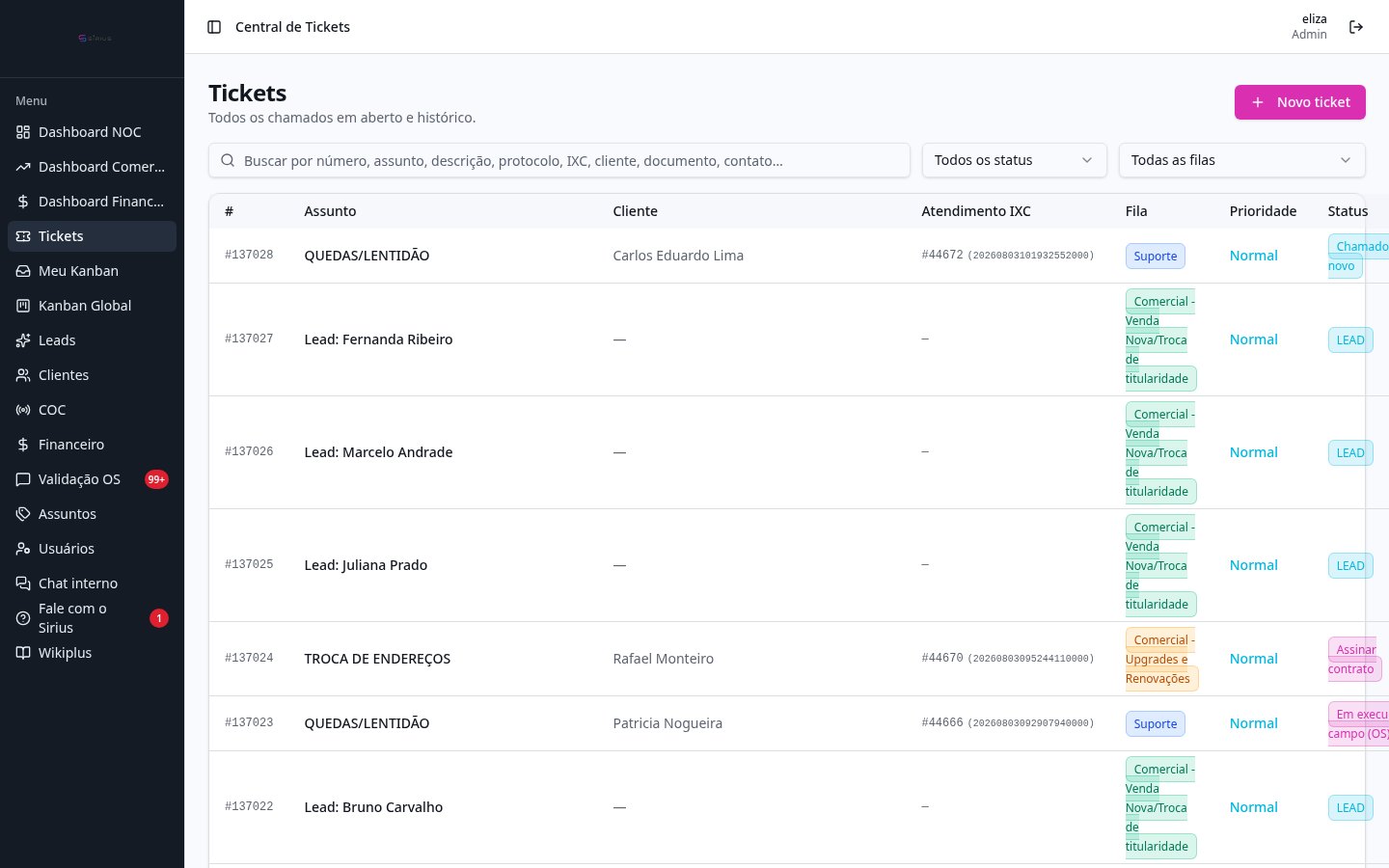The width and height of the screenshot is (1389, 868).
Task: Open the Todos os status dropdown
Action: click(x=1014, y=160)
